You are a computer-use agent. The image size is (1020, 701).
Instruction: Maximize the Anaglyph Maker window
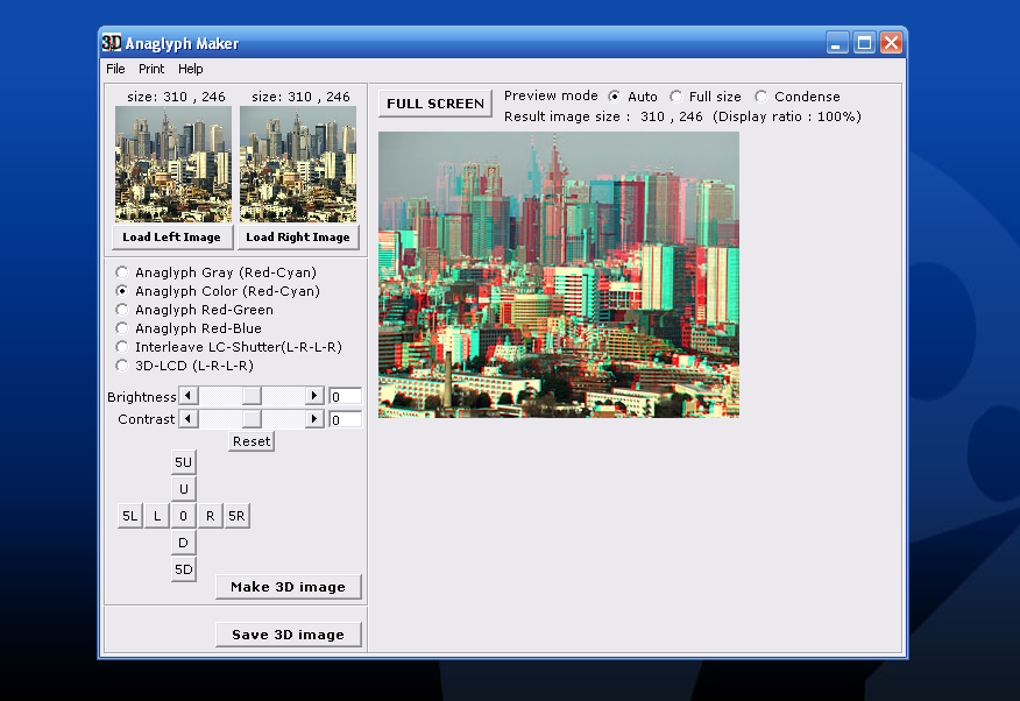click(864, 43)
